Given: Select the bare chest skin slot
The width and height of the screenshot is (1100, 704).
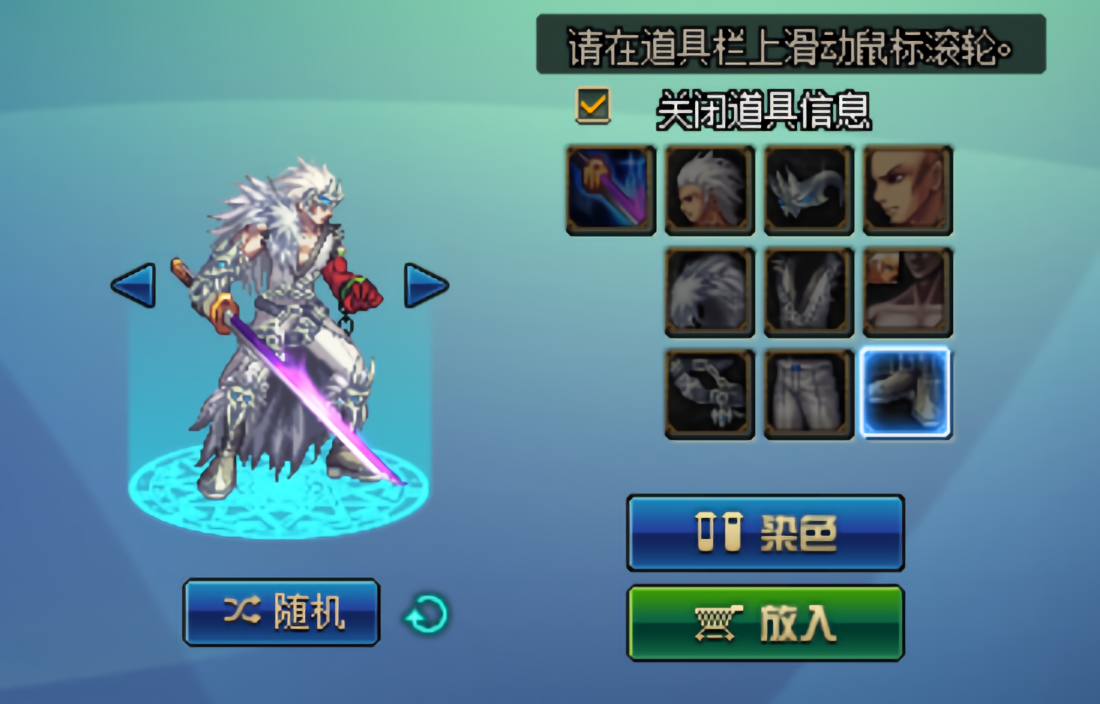Looking at the screenshot, I should pos(908,292).
